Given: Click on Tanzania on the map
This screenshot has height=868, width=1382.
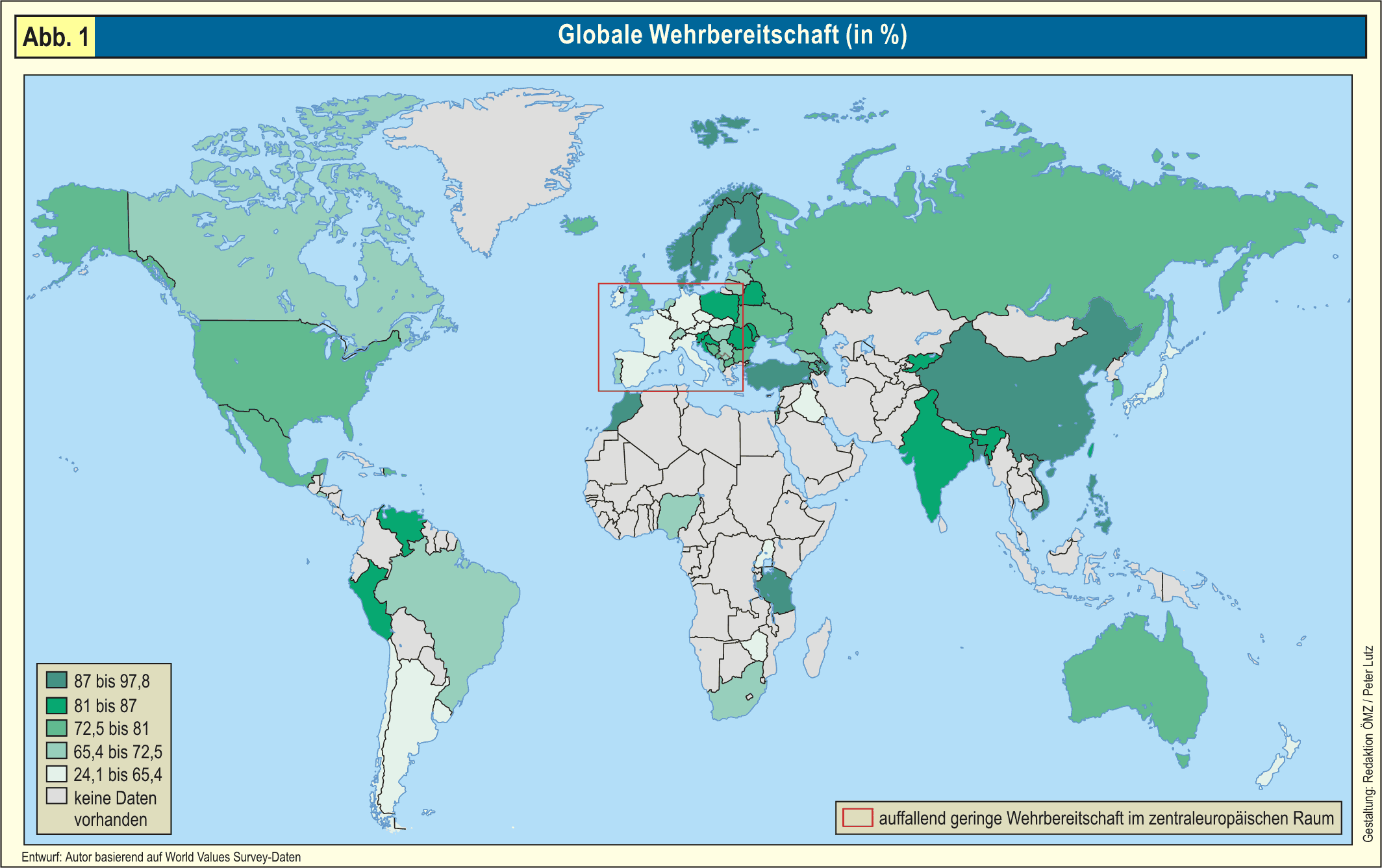Looking at the screenshot, I should (x=776, y=591).
